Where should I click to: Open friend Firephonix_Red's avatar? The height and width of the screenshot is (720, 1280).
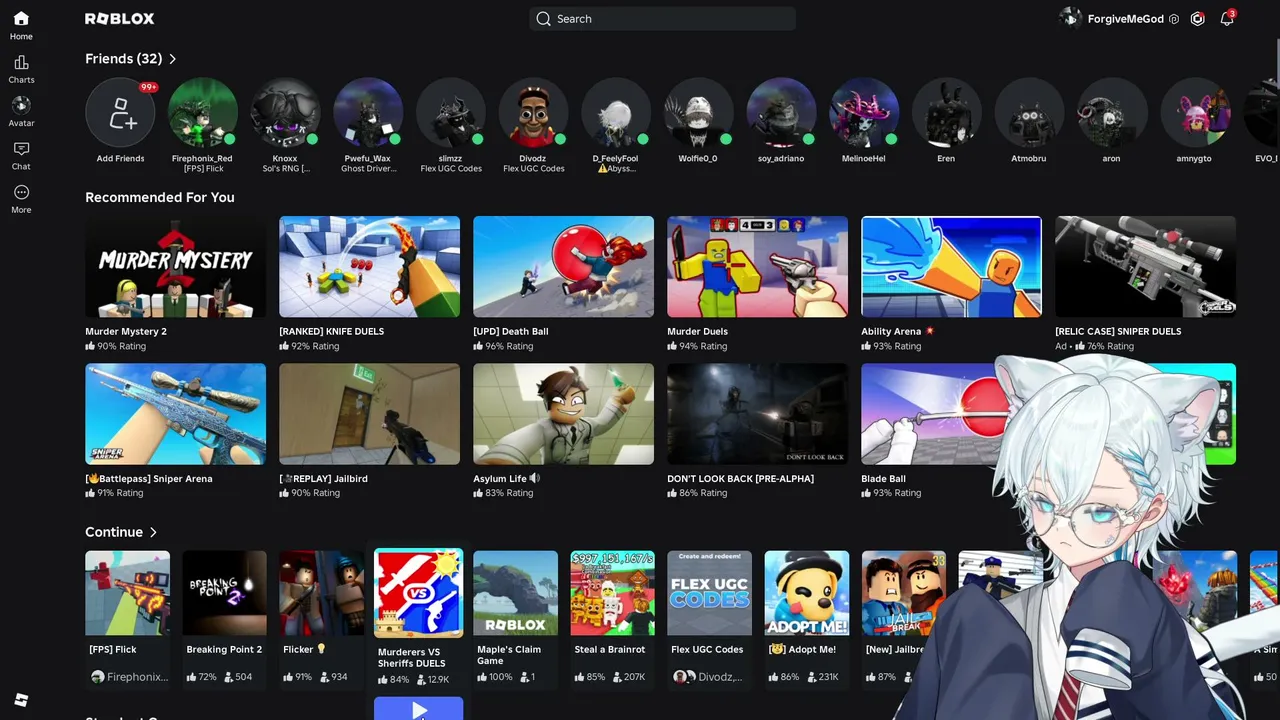coord(202,113)
